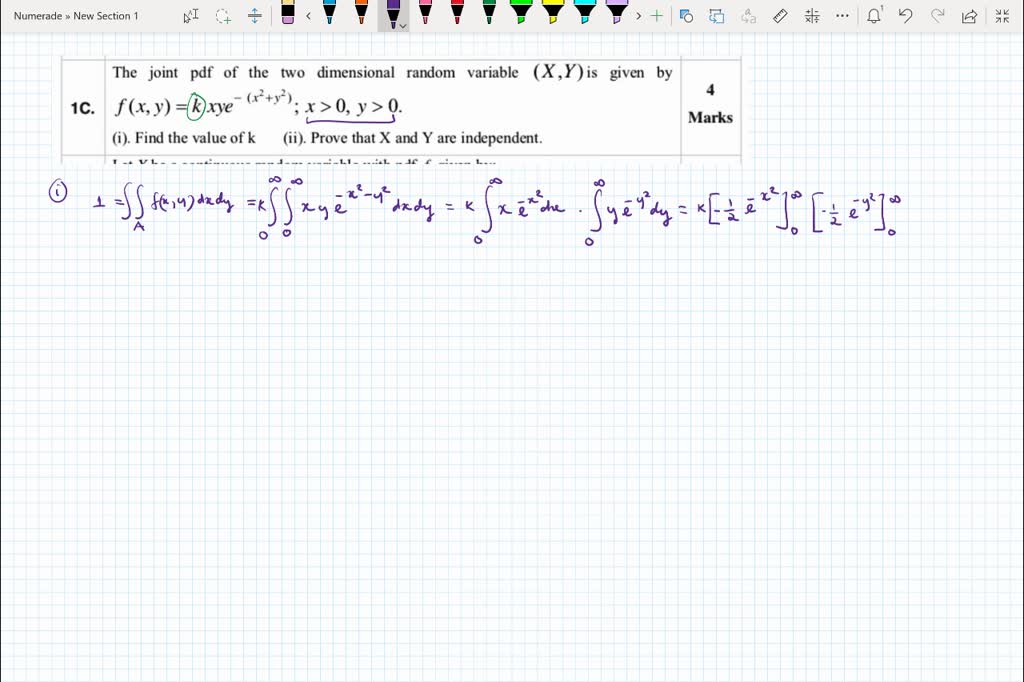Expand more pens with right chevron

click(639, 16)
